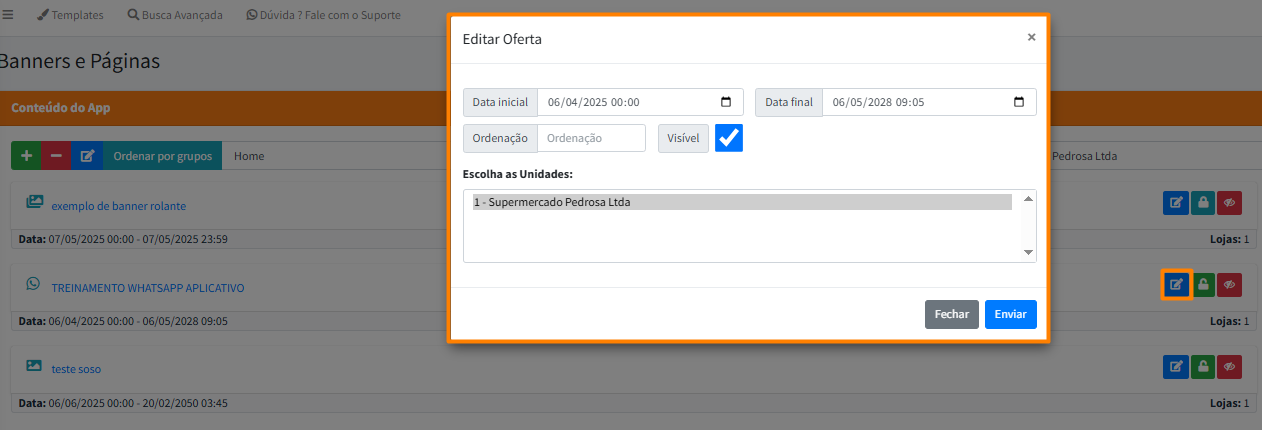Uncheck the Visível checkbox

pos(729,138)
